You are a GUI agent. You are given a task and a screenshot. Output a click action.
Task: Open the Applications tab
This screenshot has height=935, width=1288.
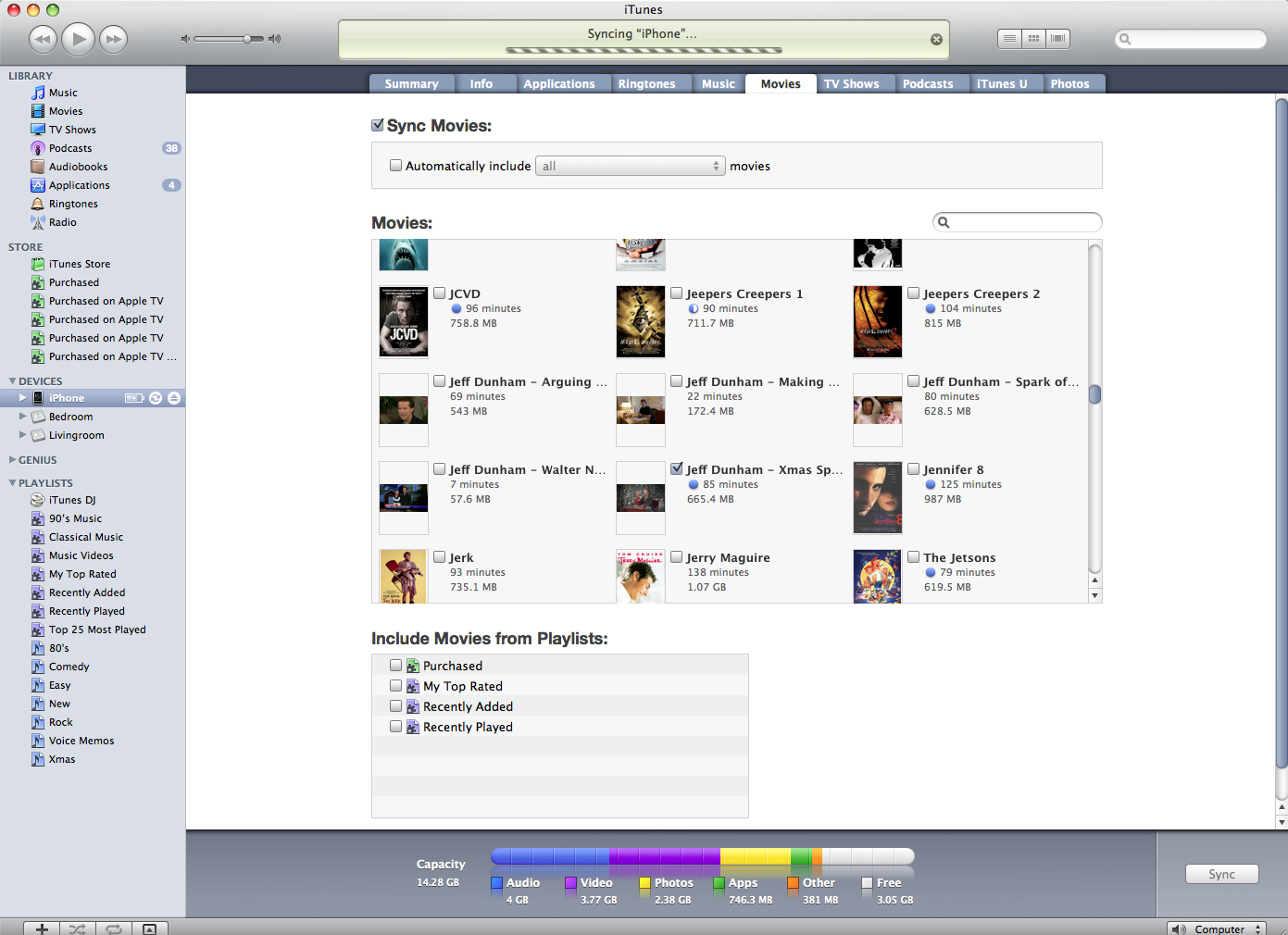tap(559, 83)
